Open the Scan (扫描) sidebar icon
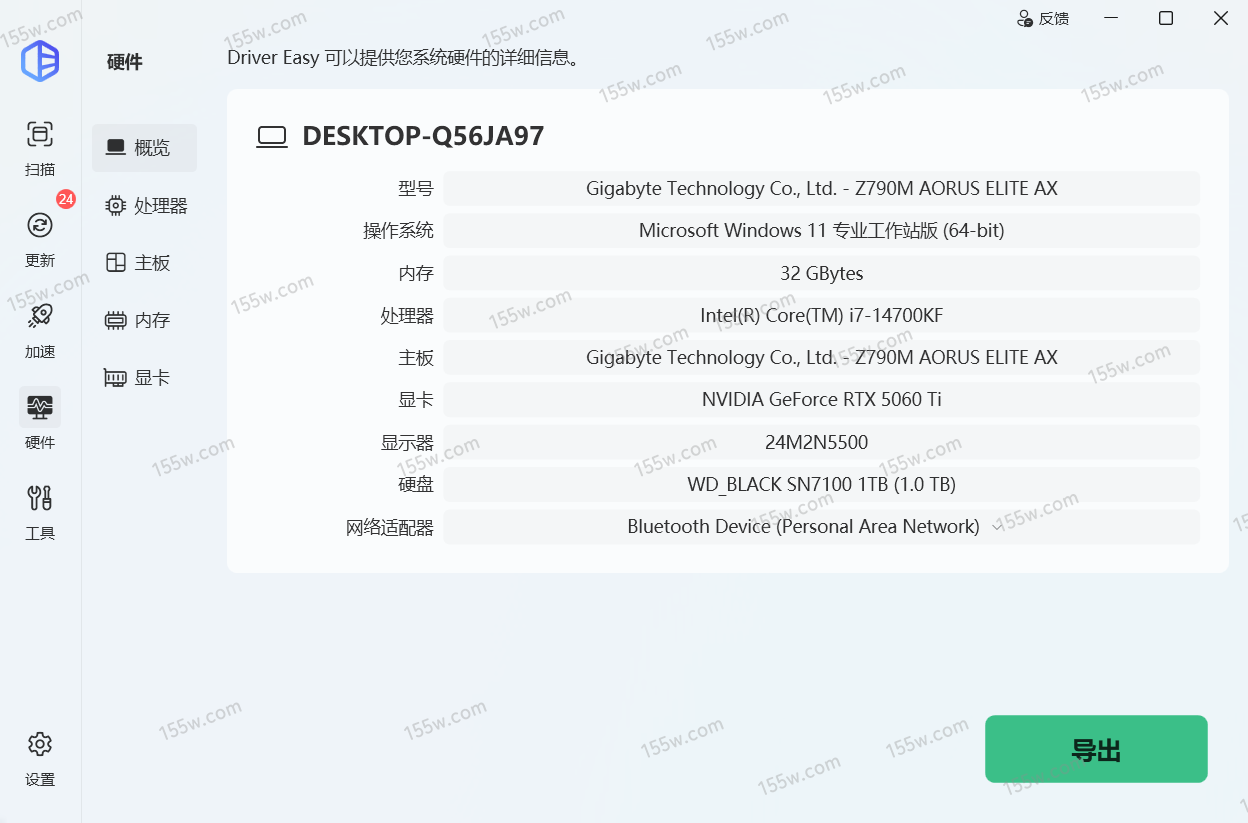The width and height of the screenshot is (1248, 823). pyautogui.click(x=40, y=134)
